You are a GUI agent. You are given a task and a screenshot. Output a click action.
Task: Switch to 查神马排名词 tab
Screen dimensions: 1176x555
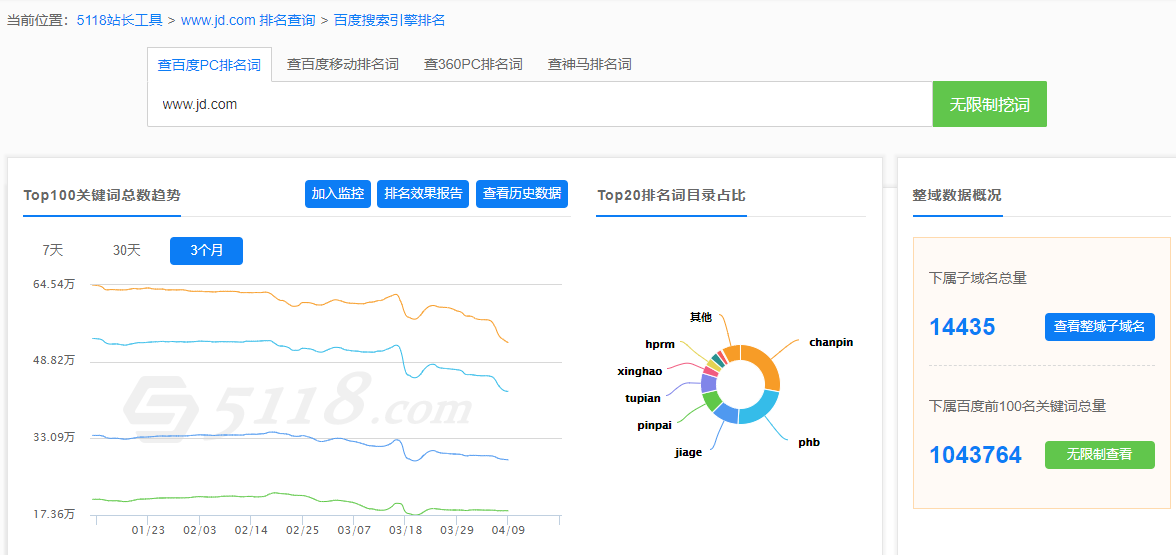click(590, 64)
